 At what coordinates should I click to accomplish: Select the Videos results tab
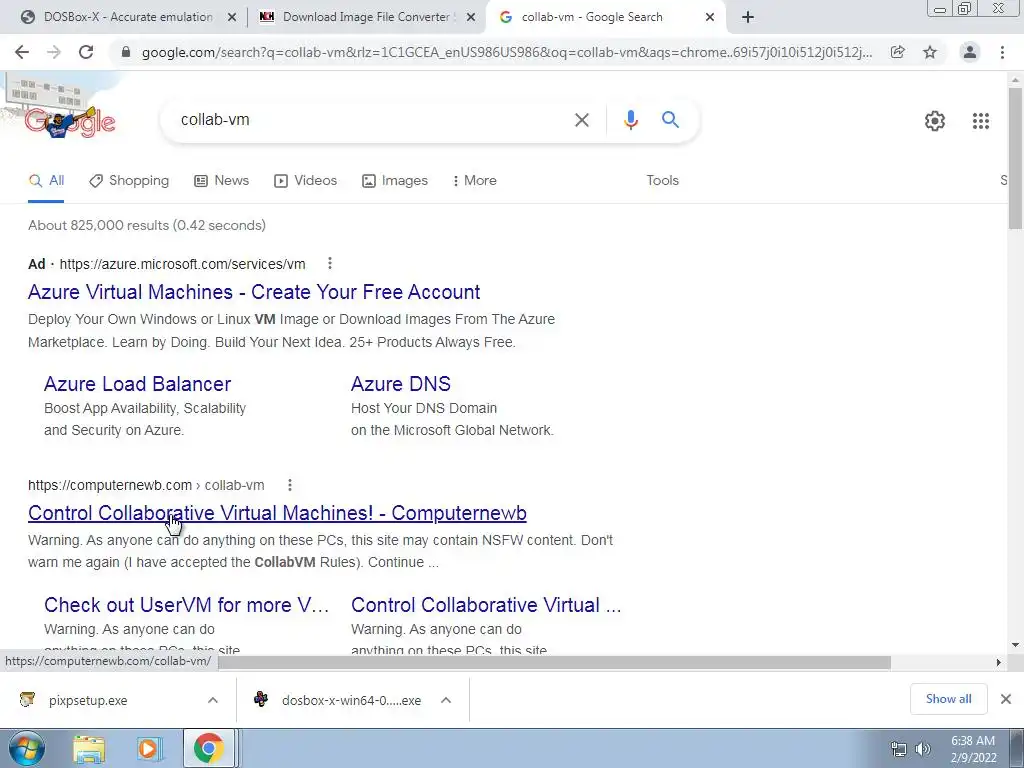coord(306,181)
